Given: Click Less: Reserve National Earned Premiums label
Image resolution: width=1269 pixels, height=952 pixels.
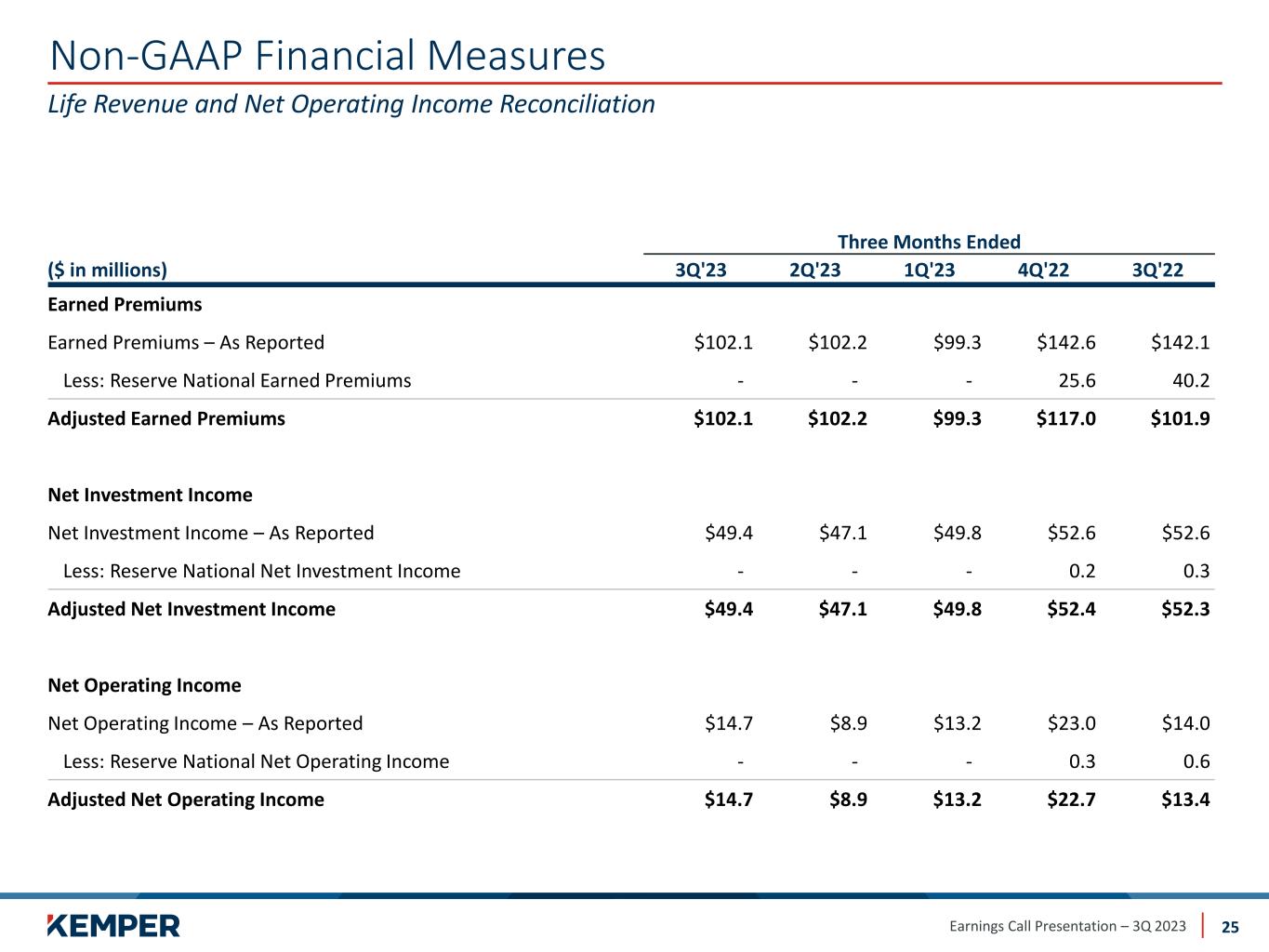Looking at the screenshot, I should (236, 380).
